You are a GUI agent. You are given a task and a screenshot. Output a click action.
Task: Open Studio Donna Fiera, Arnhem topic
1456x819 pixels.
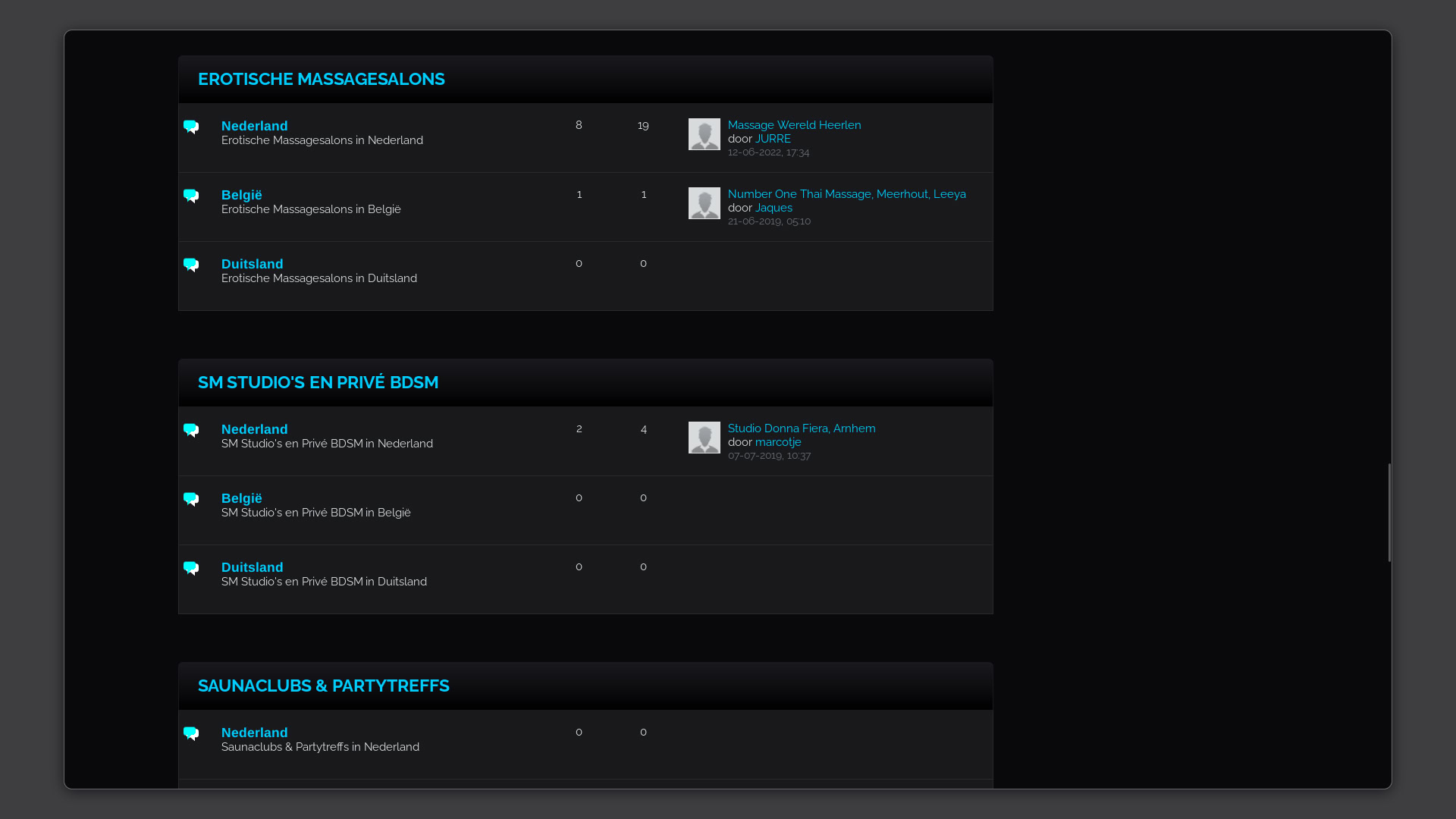(x=801, y=428)
